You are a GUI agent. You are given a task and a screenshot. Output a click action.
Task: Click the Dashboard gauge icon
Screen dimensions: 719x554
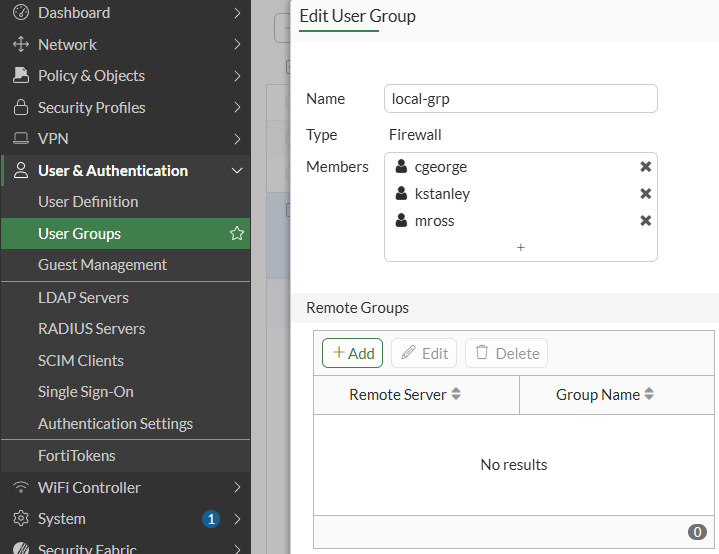point(21,12)
